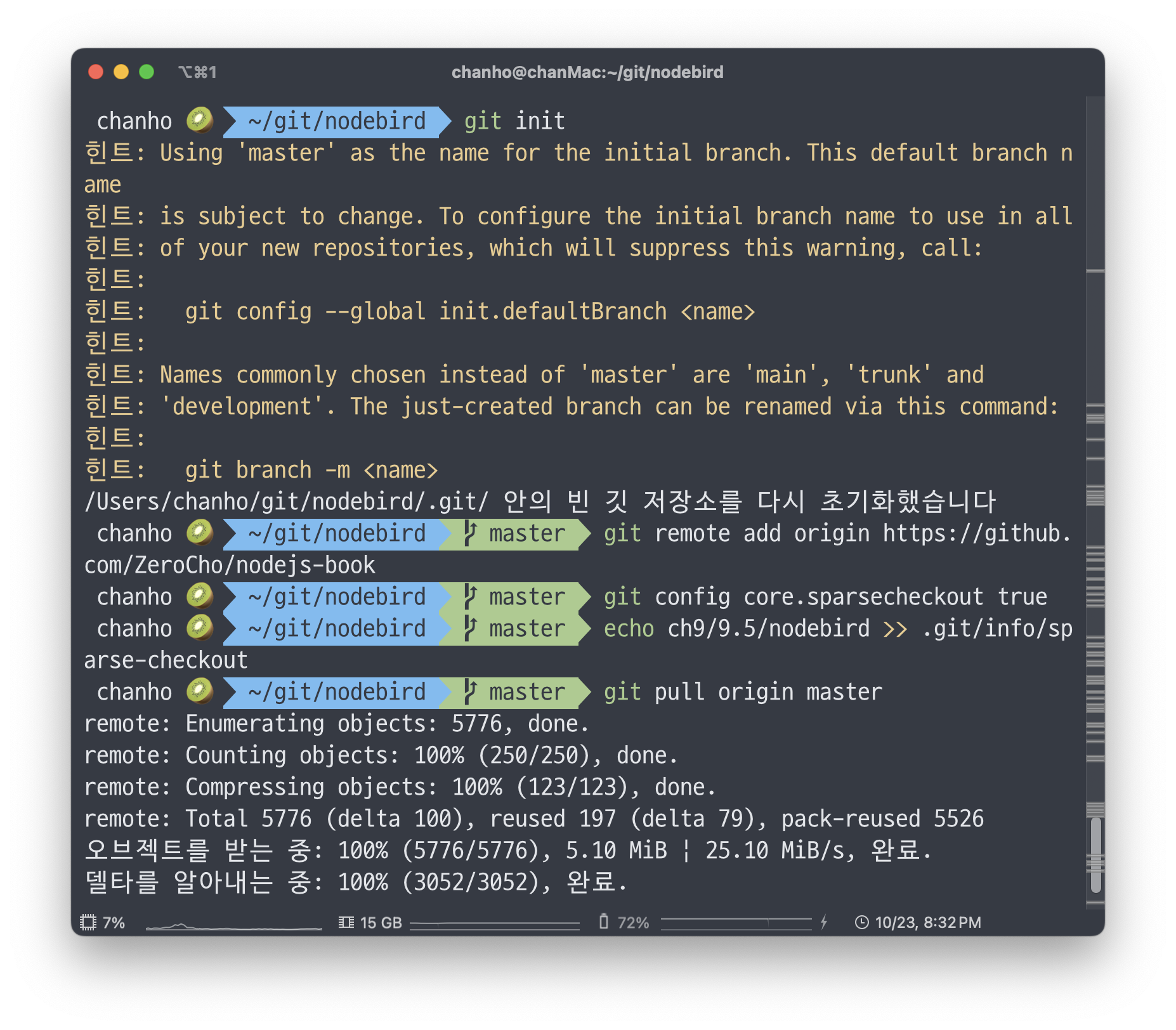Click the ~/git/nodebird path segment on git init line

point(336,121)
